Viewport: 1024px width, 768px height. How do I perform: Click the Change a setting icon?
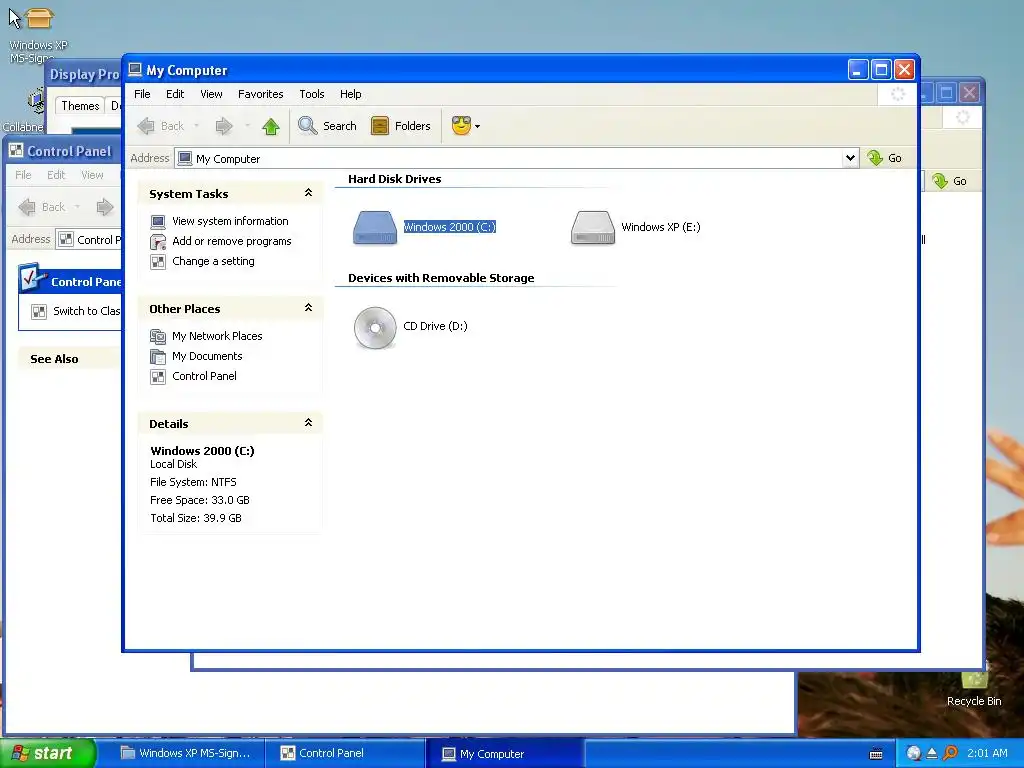pyautogui.click(x=158, y=262)
